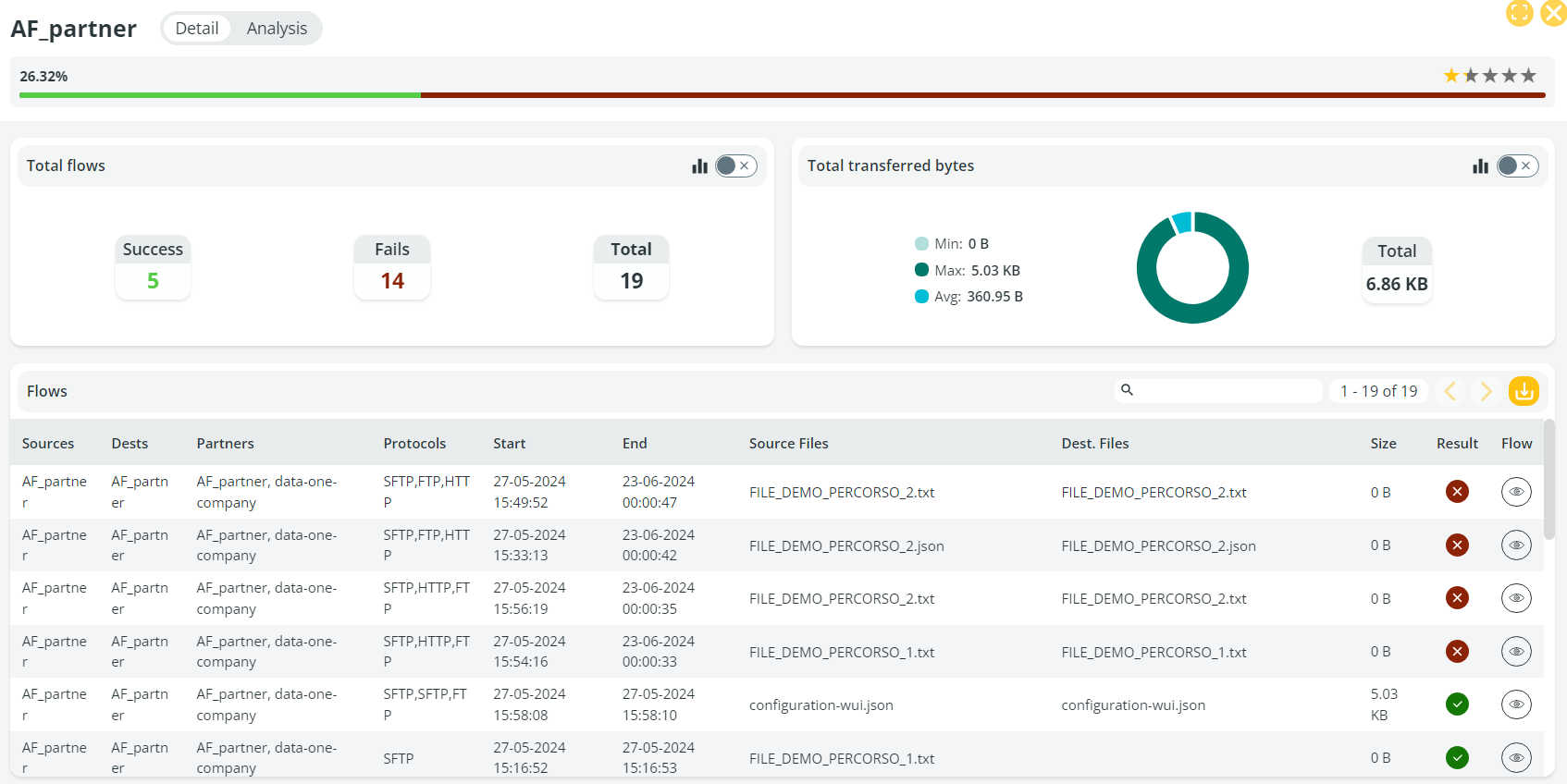
Task: Click the Flows search input field
Action: pyautogui.click(x=1226, y=391)
